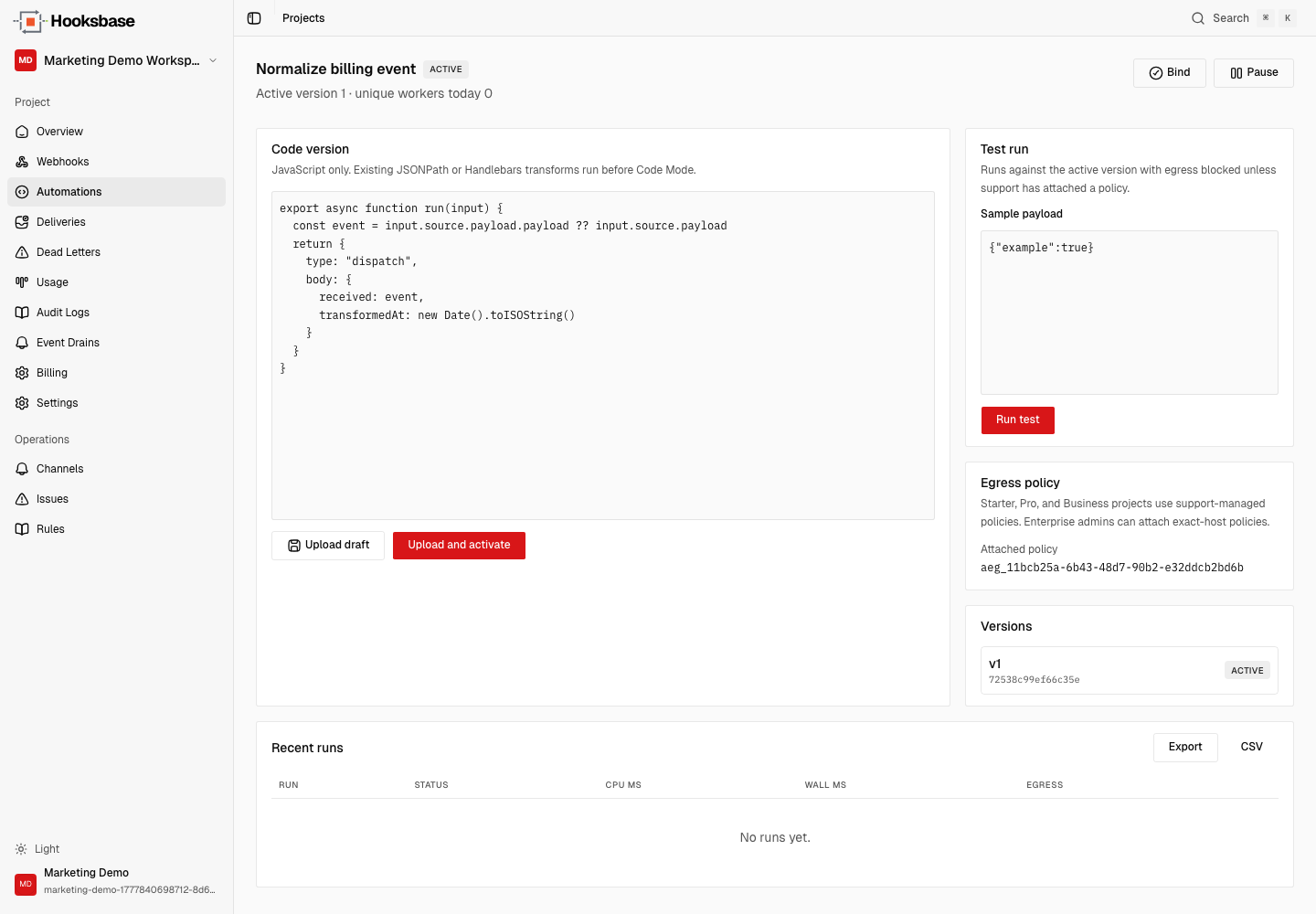The width and height of the screenshot is (1316, 914).
Task: Click the sun icon for Light theme
Action: pos(21,849)
